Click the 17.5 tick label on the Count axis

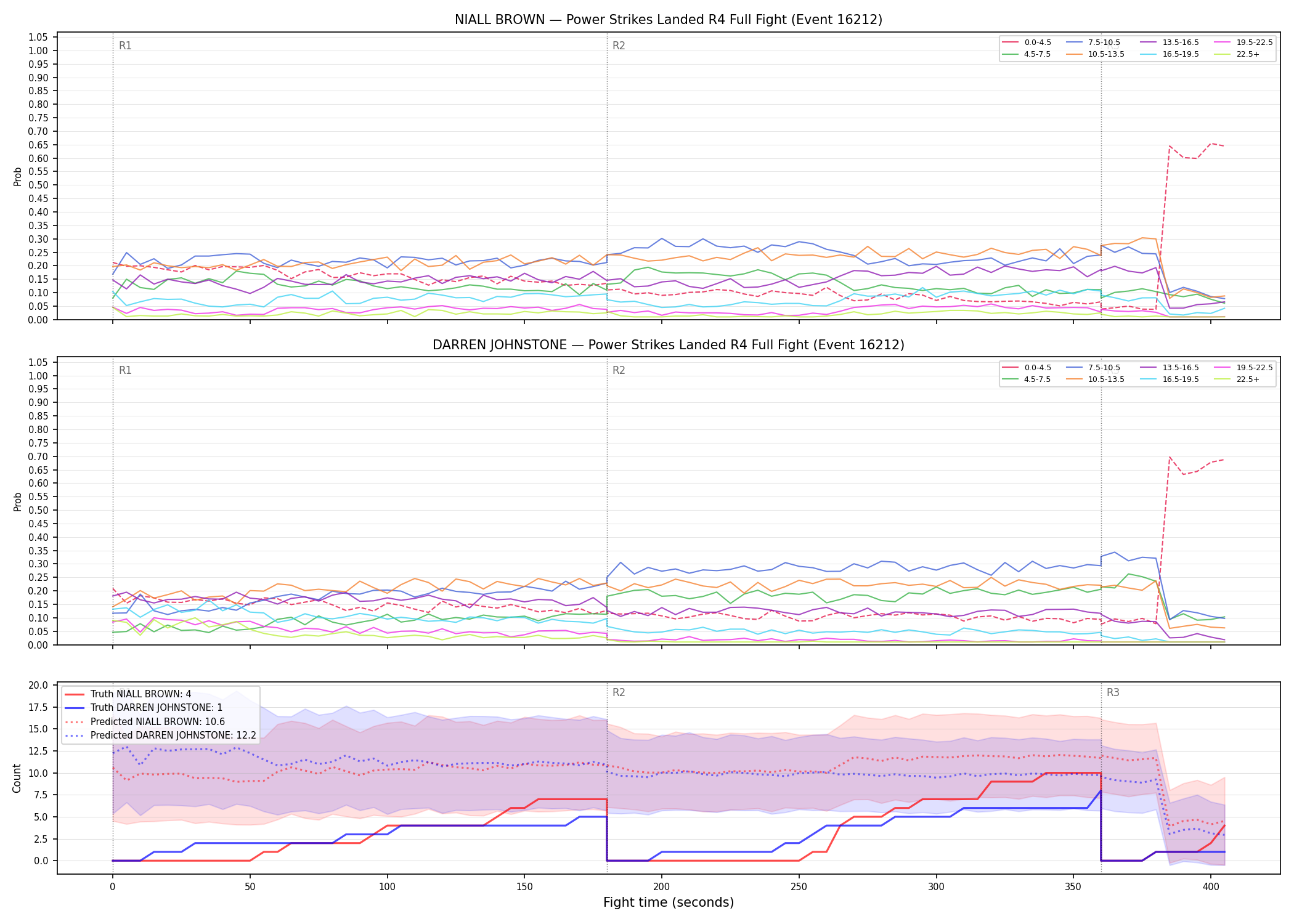[38, 707]
